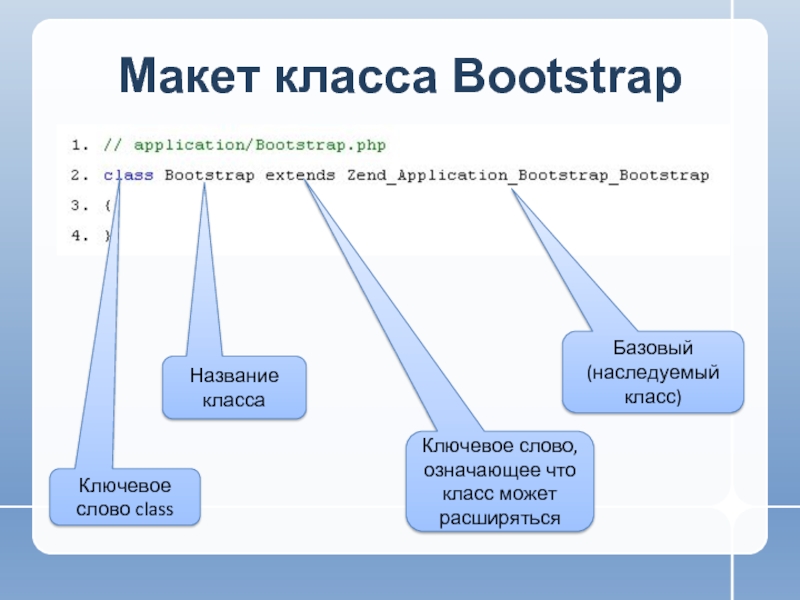Click line number "4." in code listing
Image resolution: width=800 pixels, height=600 pixels.
pyautogui.click(x=80, y=236)
